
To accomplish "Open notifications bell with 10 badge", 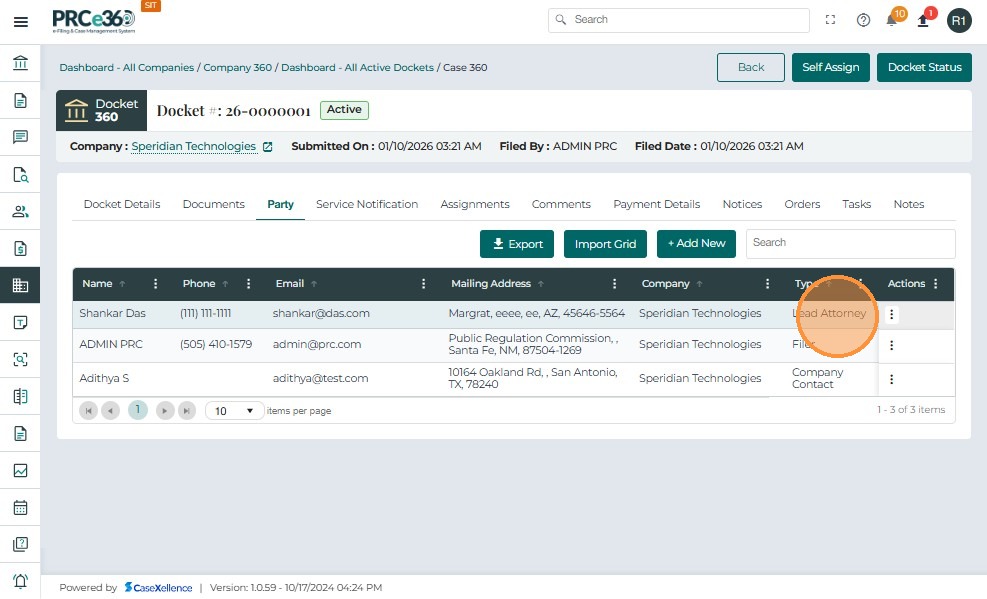I will (x=892, y=20).
